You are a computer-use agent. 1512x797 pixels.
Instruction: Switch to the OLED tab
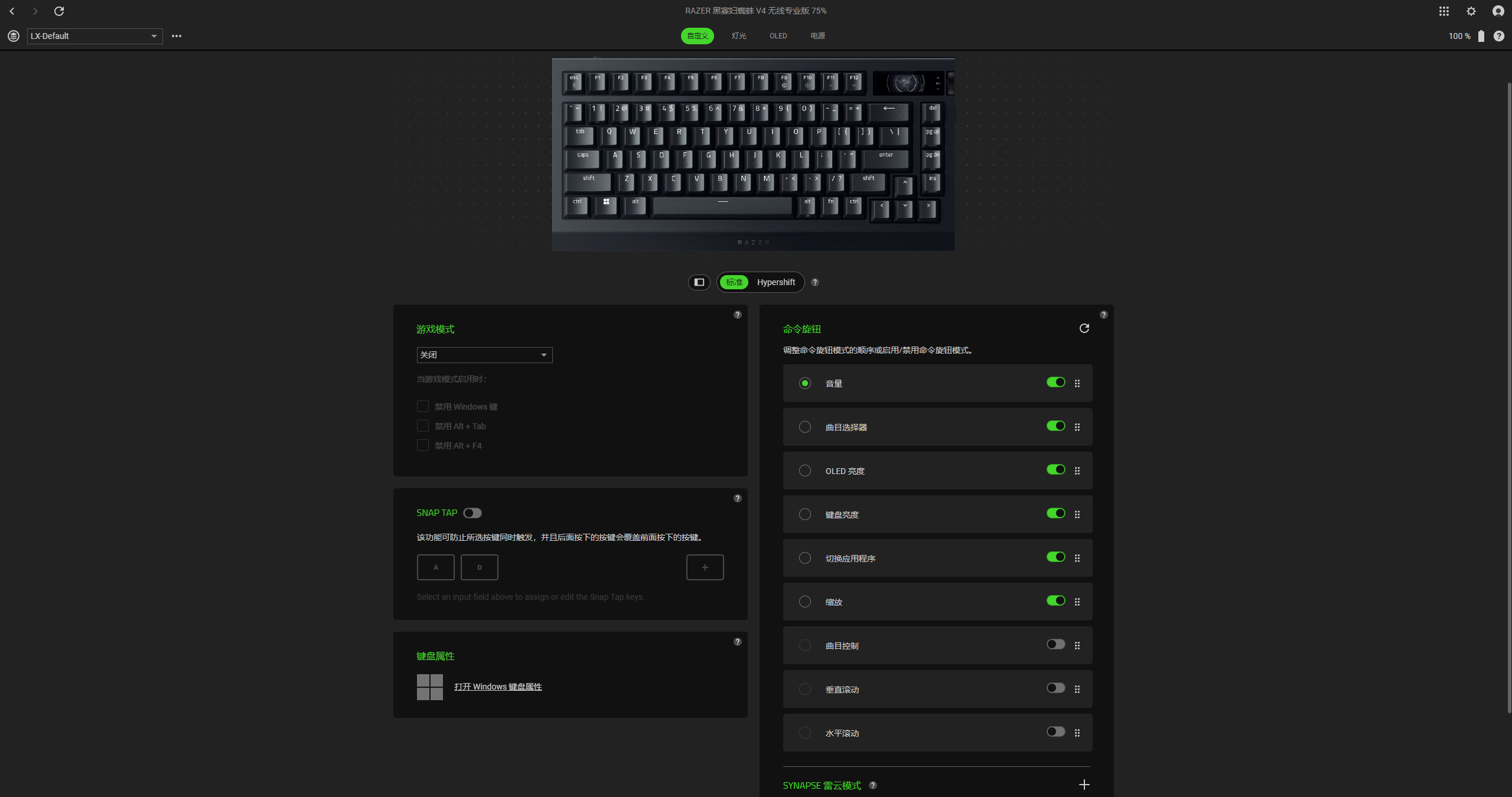pos(778,36)
